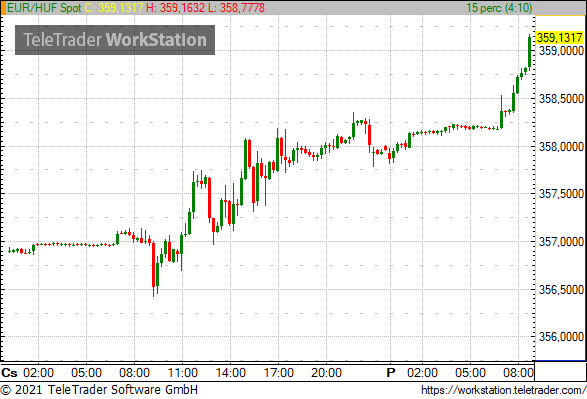Click the 11:00 time axis label
The width and height of the screenshot is (587, 399).
(x=182, y=373)
